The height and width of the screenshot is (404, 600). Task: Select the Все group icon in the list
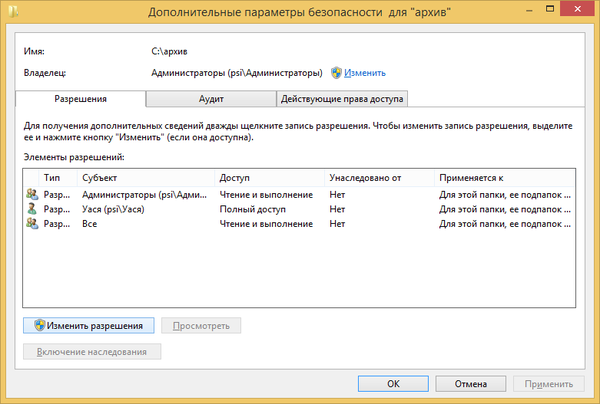coord(32,226)
